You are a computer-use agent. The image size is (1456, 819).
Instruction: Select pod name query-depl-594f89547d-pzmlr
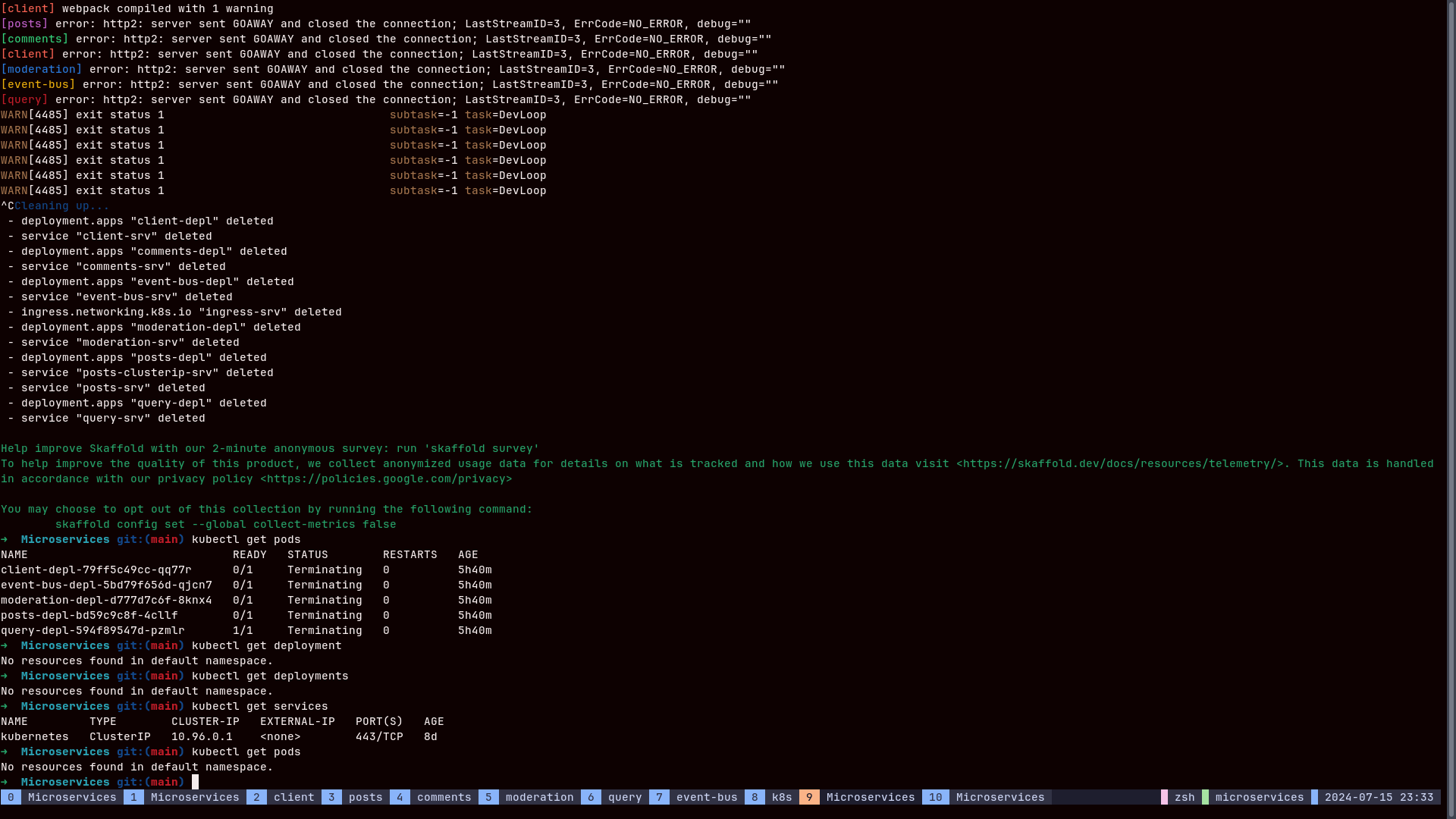coord(93,630)
